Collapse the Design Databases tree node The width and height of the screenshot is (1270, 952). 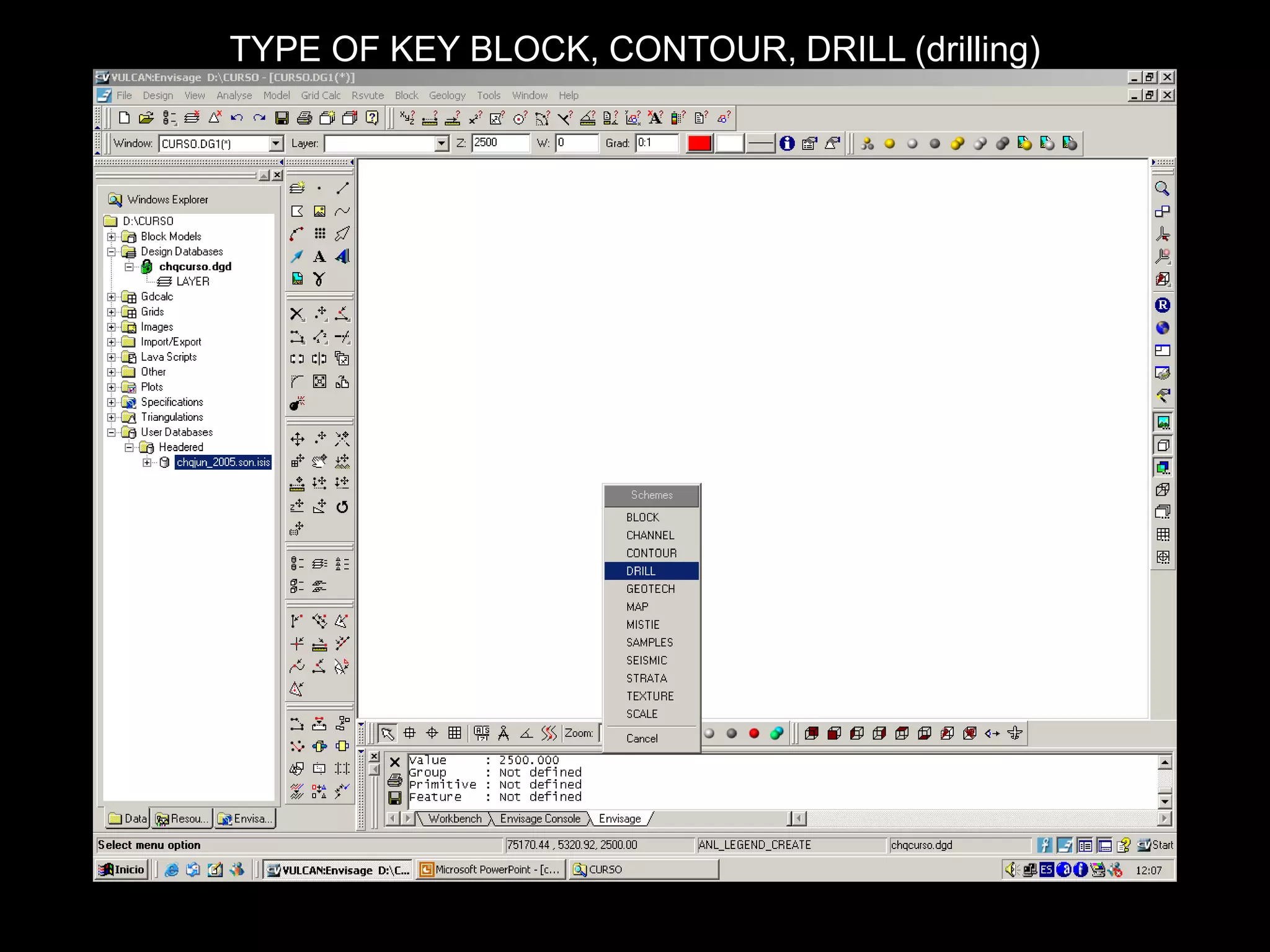click(x=112, y=252)
